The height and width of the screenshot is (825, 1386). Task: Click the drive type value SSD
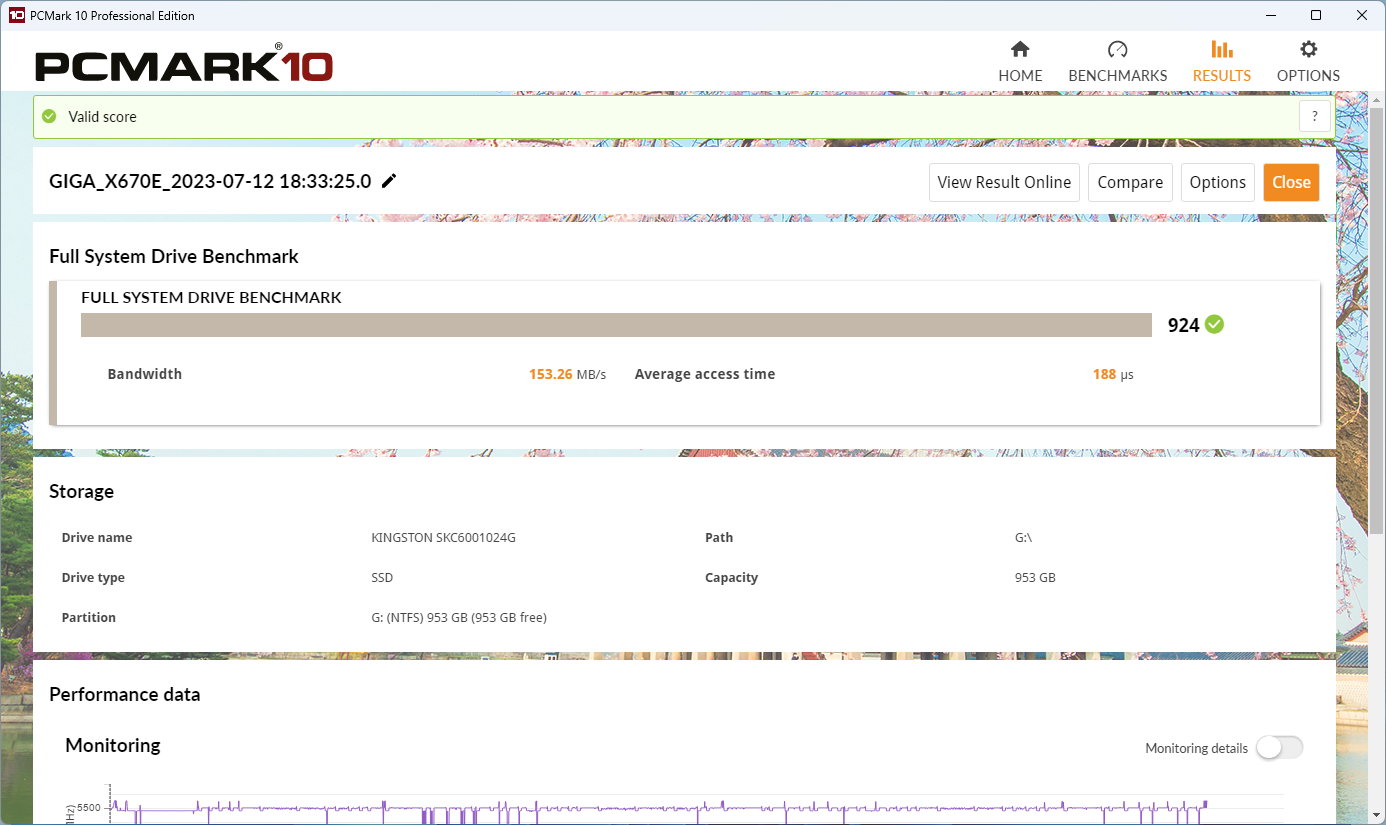[382, 577]
